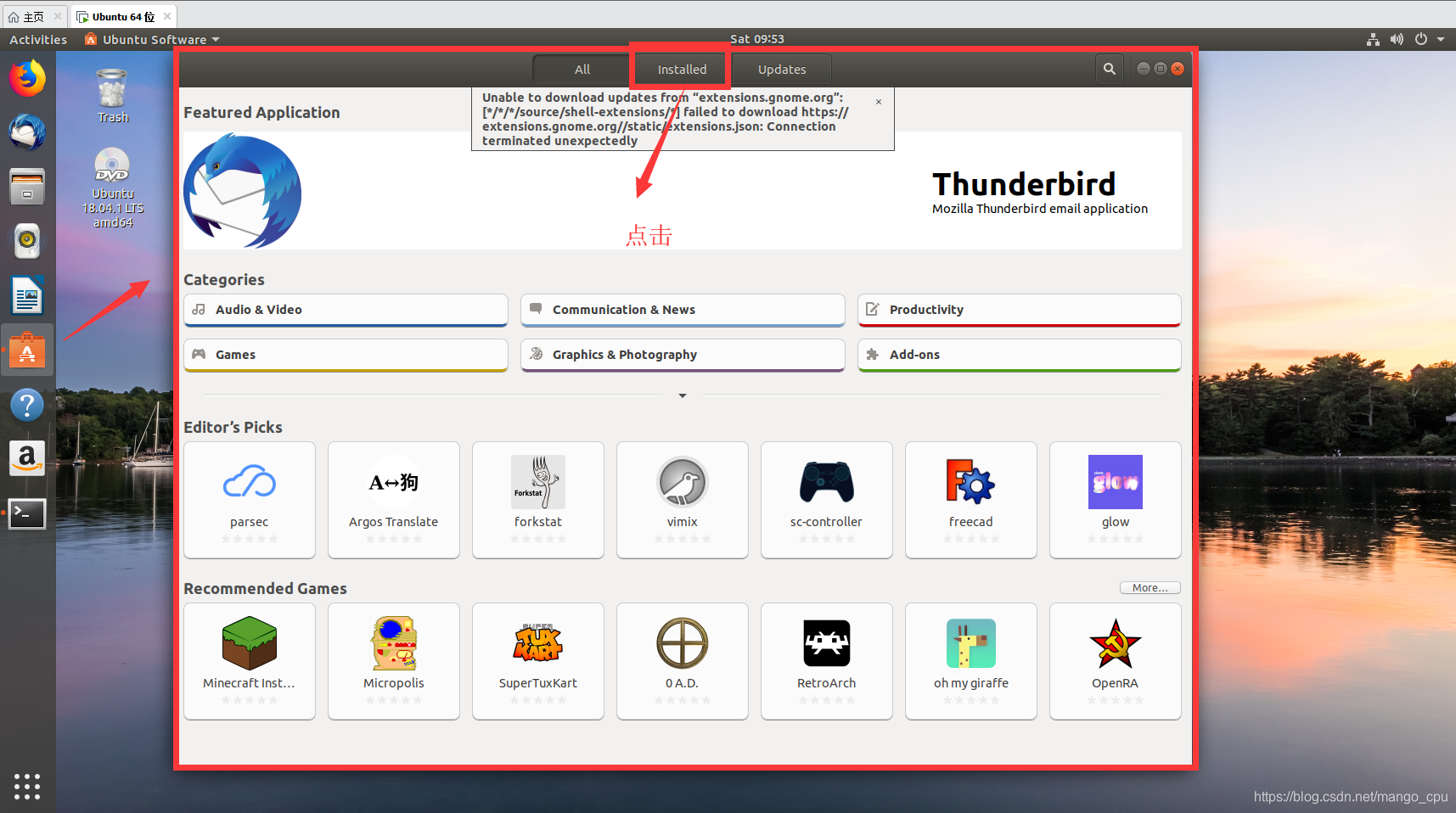The width and height of the screenshot is (1456, 813).
Task: Open the OpenRA game tile
Action: (x=1116, y=661)
